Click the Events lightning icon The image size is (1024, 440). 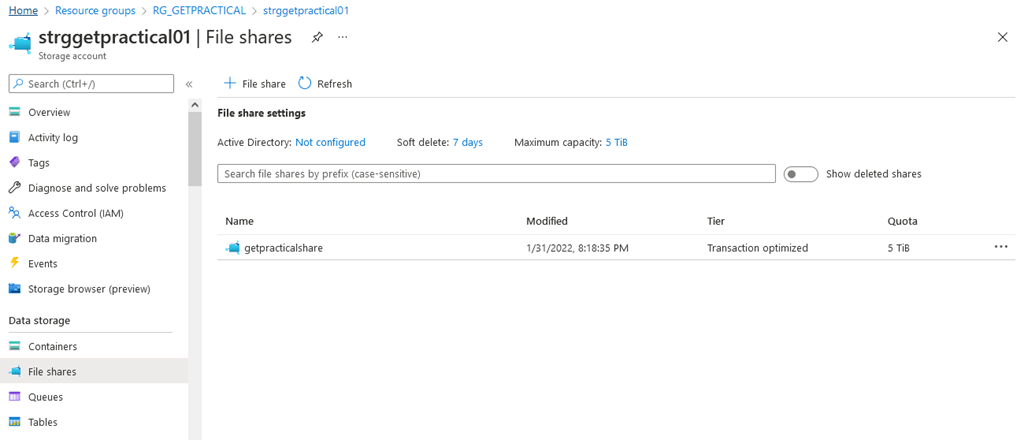point(15,263)
